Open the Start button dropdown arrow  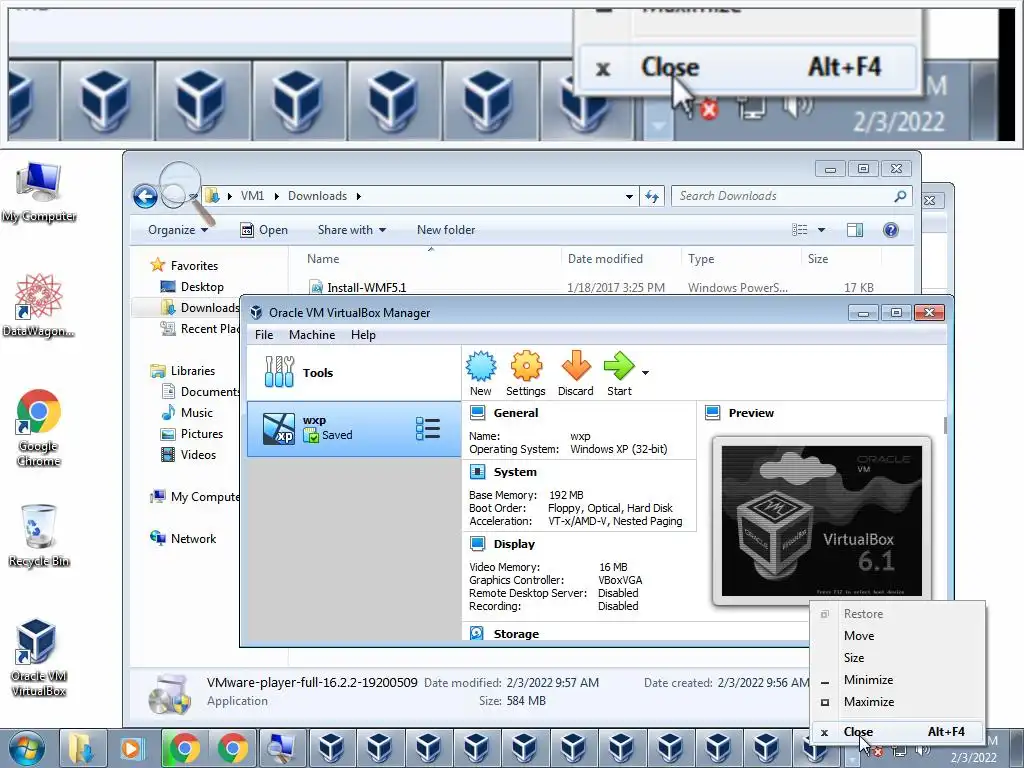point(645,373)
